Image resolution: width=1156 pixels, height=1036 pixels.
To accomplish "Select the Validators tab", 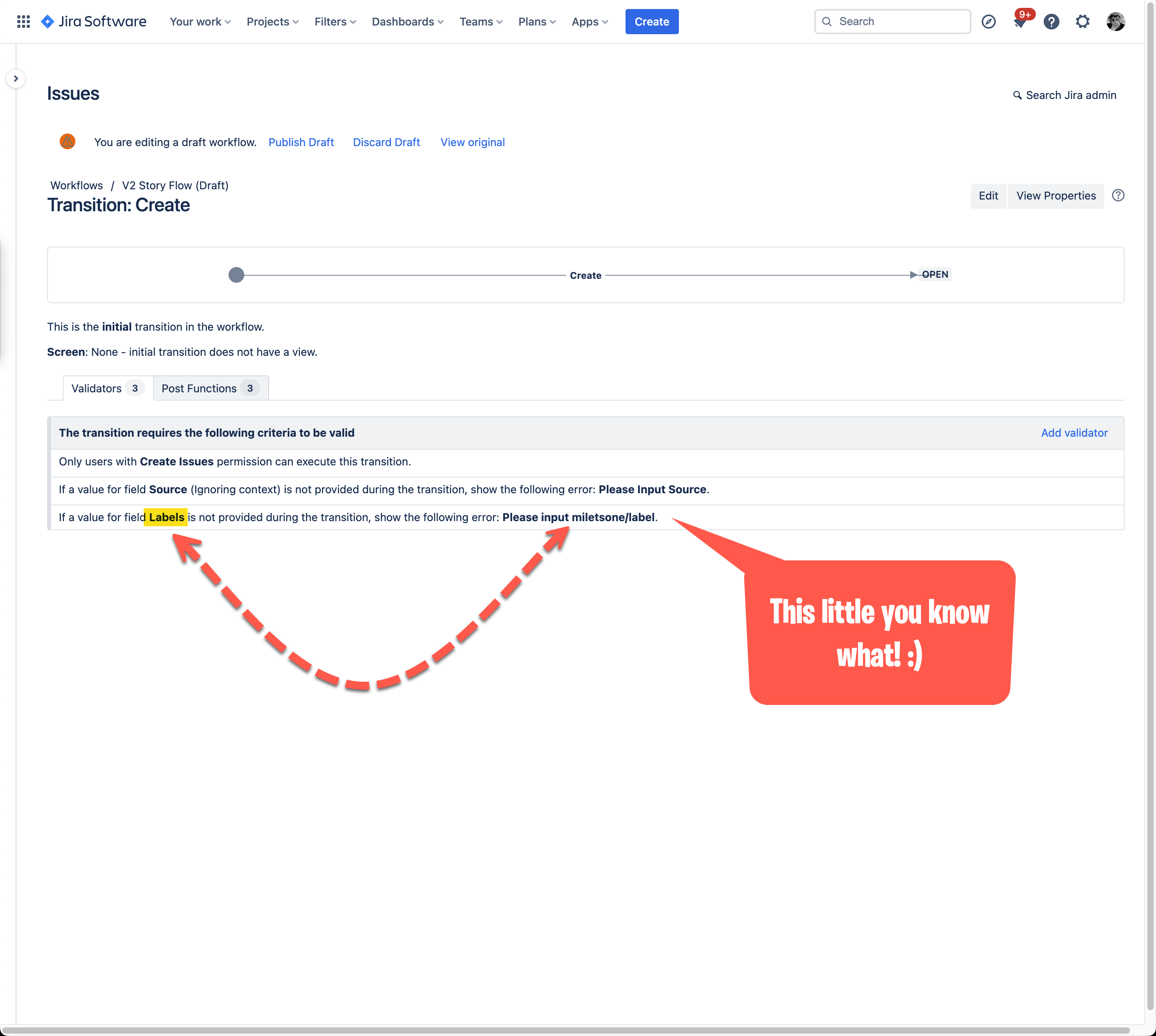I will [x=106, y=388].
